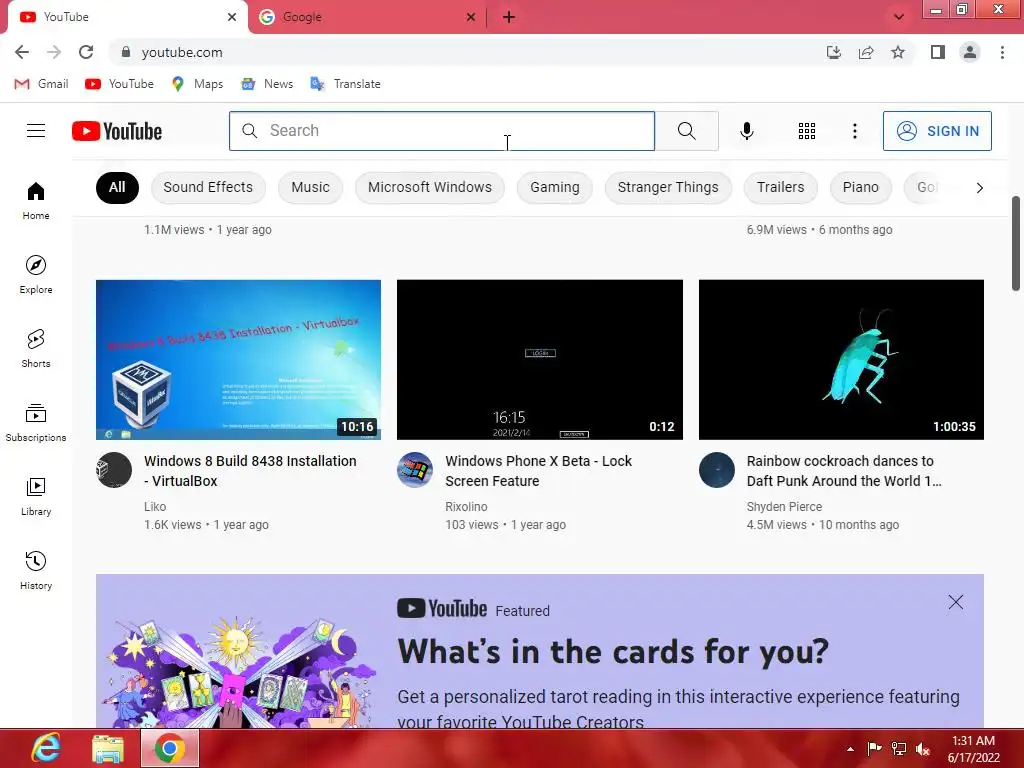Start voice search with microphone icon
1024x768 pixels.
[746, 131]
